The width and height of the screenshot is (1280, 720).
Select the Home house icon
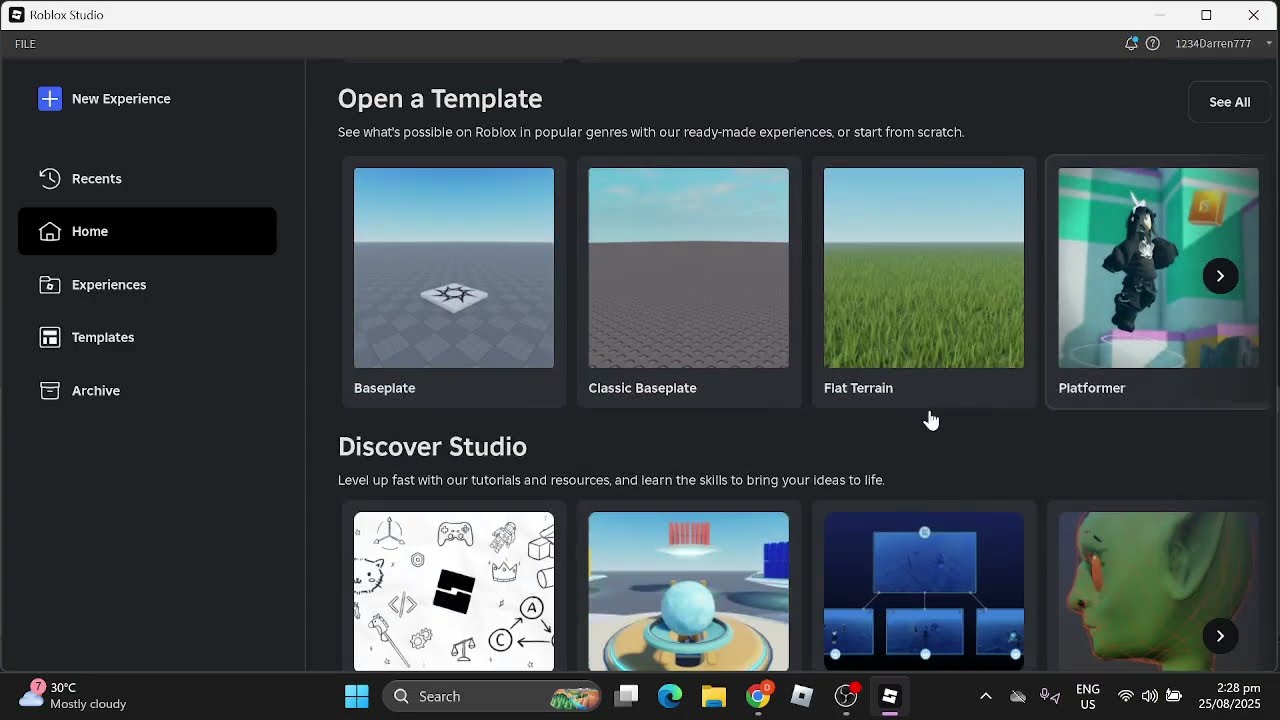(x=50, y=231)
